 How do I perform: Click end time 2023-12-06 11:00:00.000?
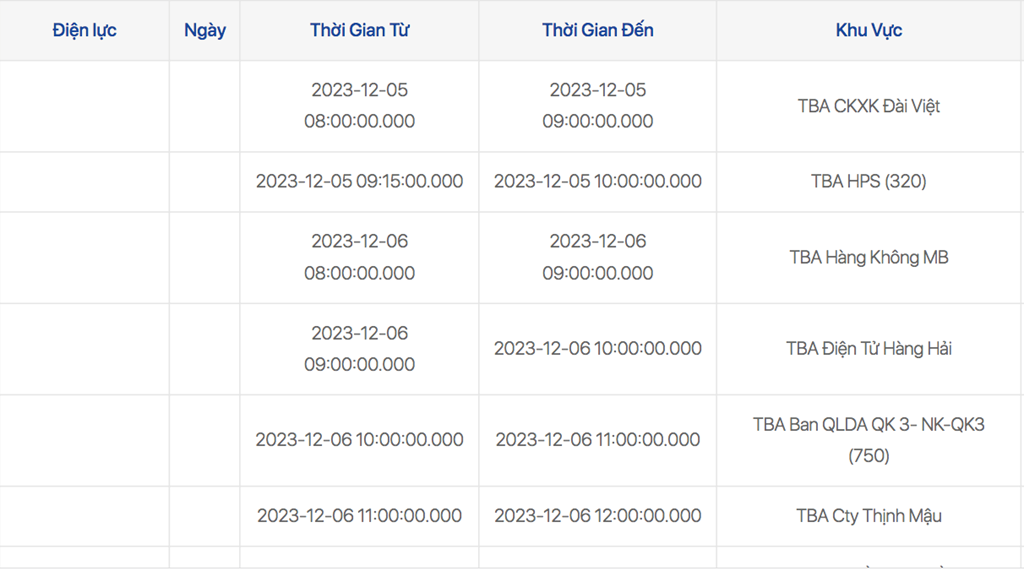point(598,440)
